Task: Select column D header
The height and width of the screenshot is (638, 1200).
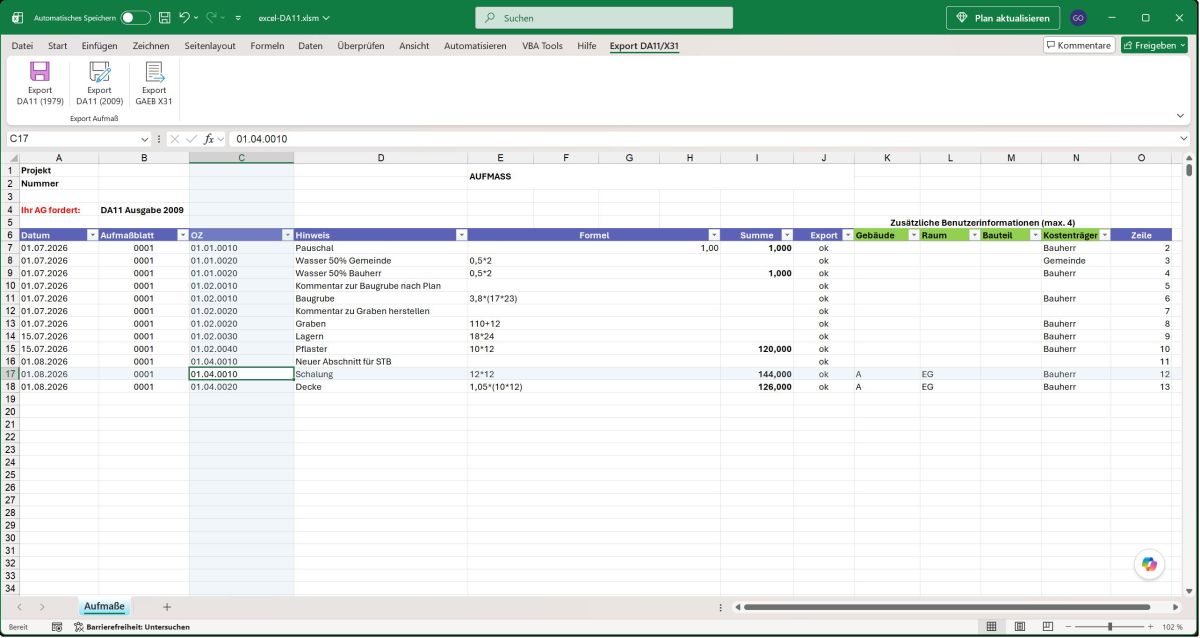Action: pyautogui.click(x=381, y=158)
